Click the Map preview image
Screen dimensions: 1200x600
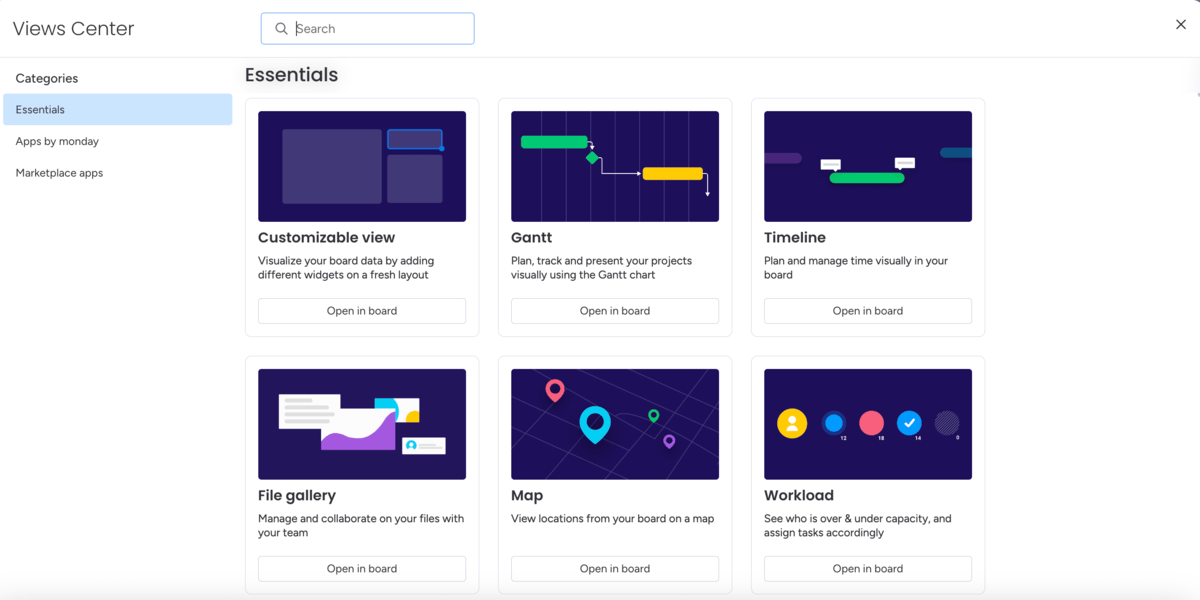614,424
